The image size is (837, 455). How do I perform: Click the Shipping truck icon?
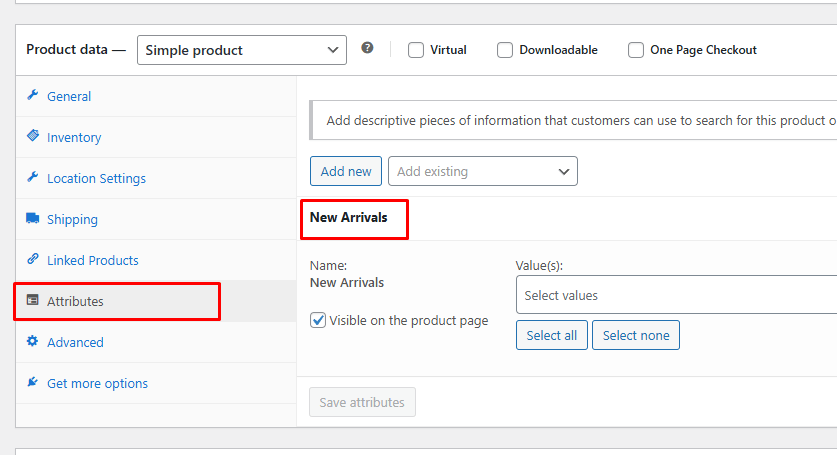coord(33,218)
